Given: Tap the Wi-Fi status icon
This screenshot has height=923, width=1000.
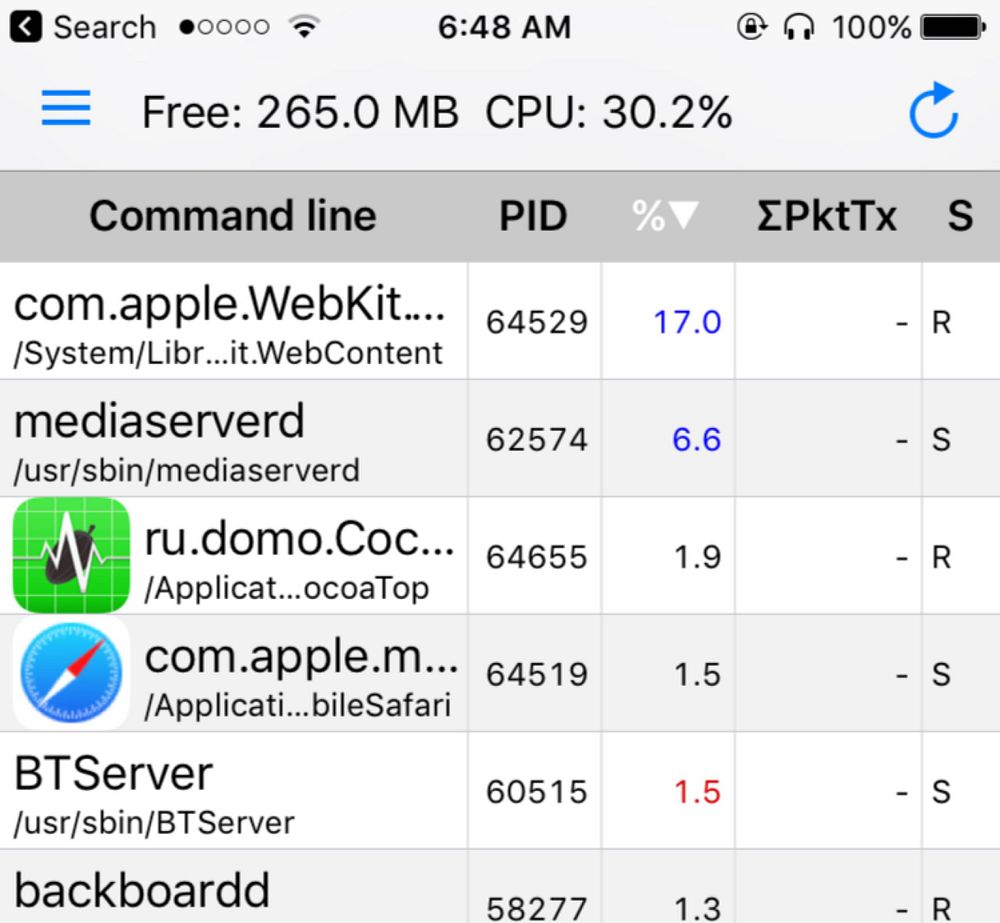Looking at the screenshot, I should (303, 27).
